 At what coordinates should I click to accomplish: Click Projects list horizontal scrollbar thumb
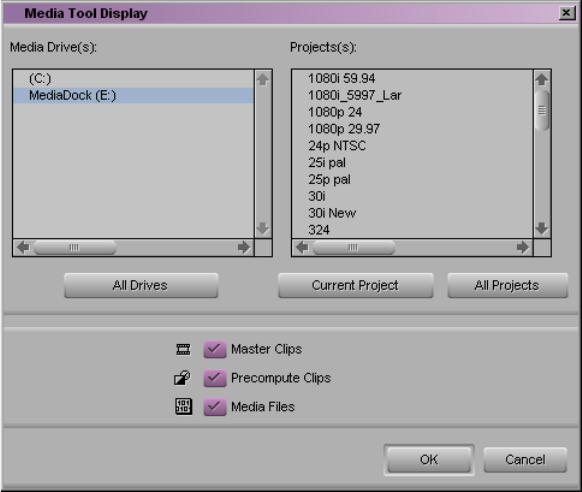[354, 247]
